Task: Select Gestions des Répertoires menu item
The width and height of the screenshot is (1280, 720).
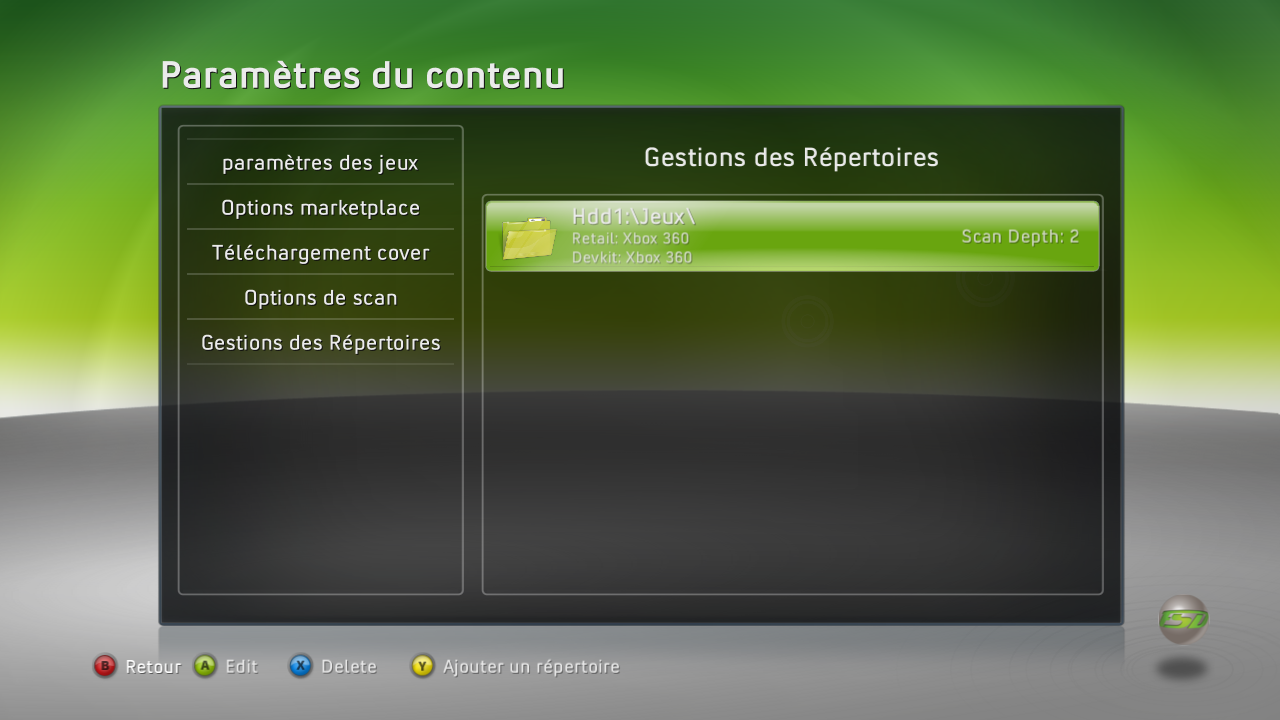Action: (320, 343)
